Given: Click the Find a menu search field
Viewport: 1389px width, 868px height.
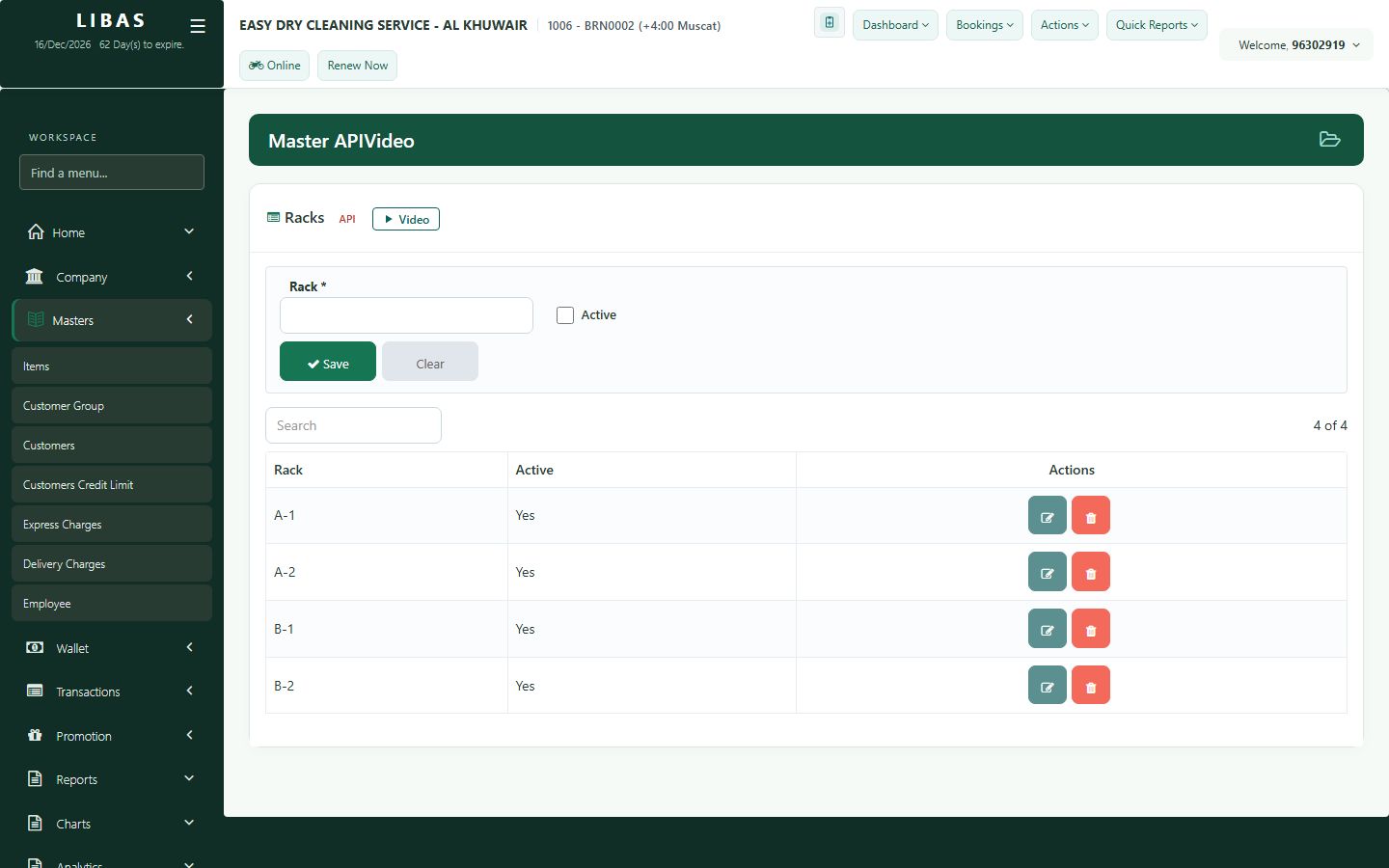Looking at the screenshot, I should click(112, 173).
